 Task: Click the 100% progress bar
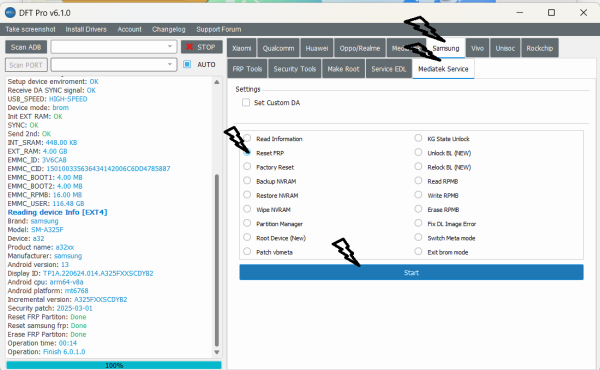[x=114, y=365]
